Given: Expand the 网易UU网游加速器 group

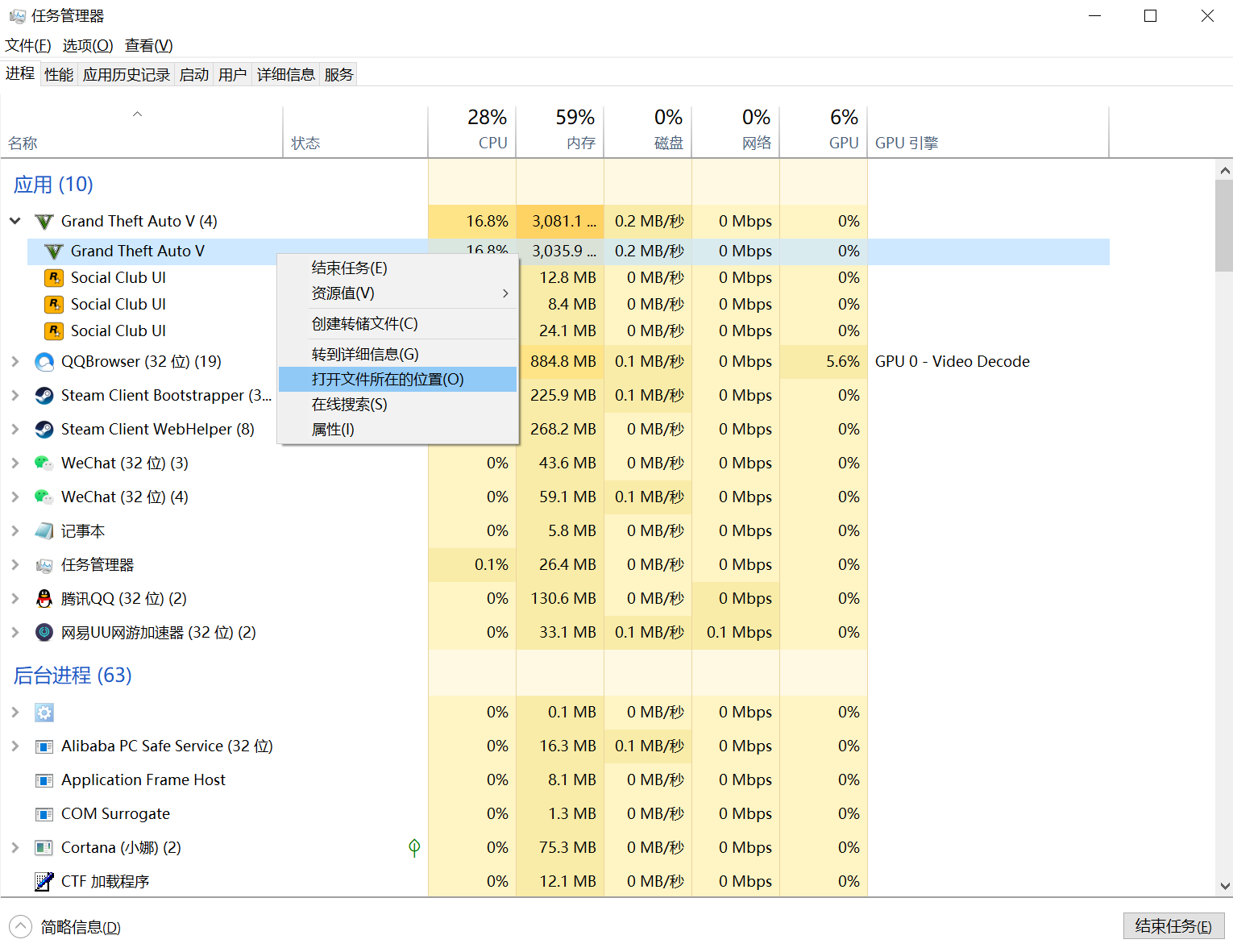Looking at the screenshot, I should click(15, 633).
